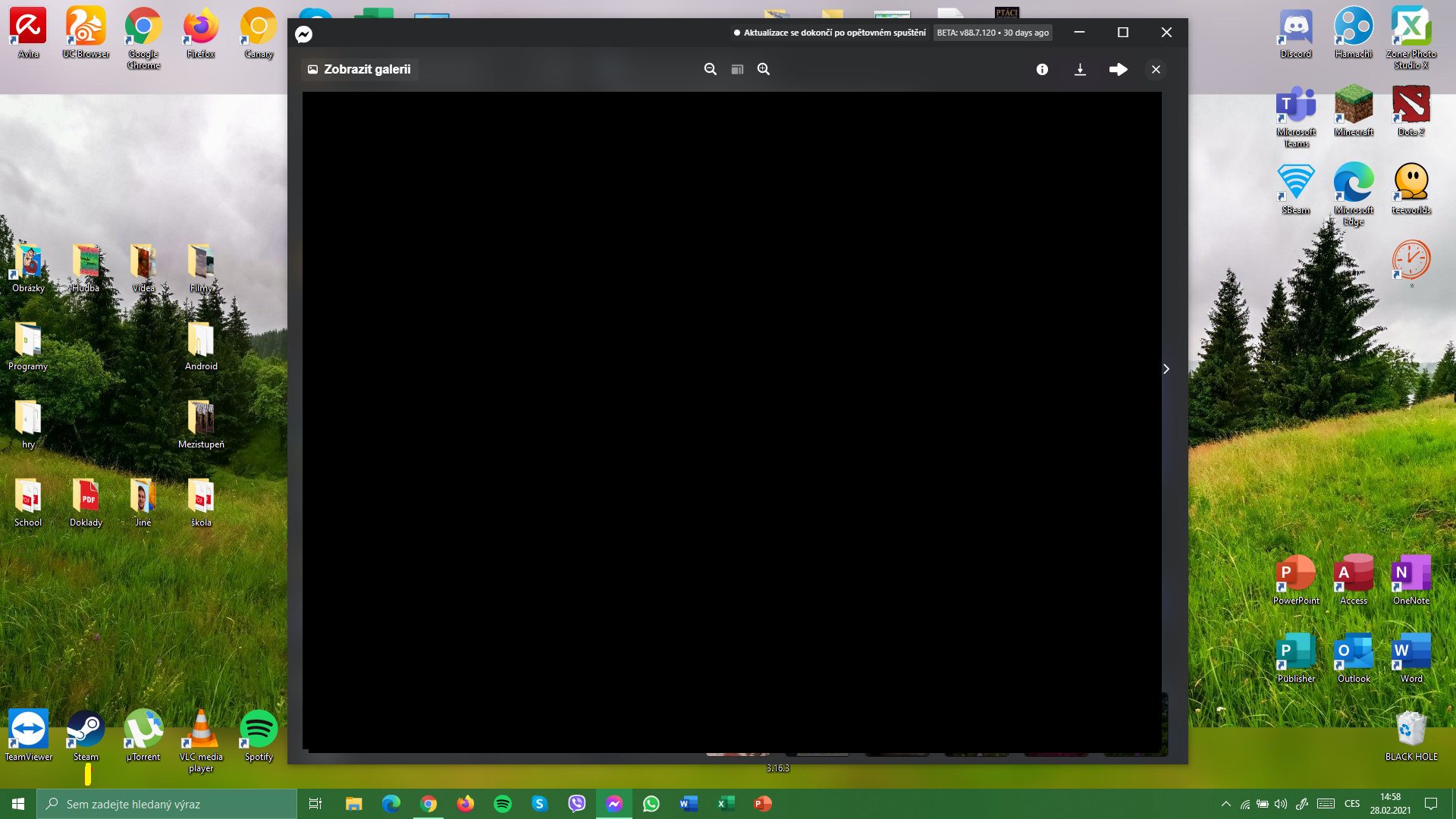Viewport: 1456px width, 819px height.
Task: Click the BETA version badge
Action: pyautogui.click(x=993, y=33)
